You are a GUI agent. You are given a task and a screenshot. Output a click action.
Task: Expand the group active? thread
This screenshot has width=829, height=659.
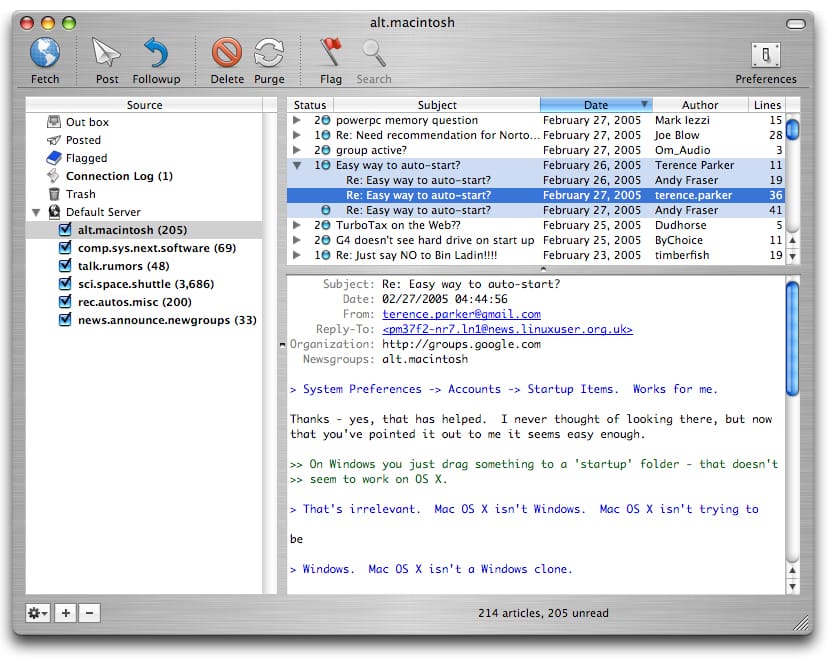tap(297, 150)
